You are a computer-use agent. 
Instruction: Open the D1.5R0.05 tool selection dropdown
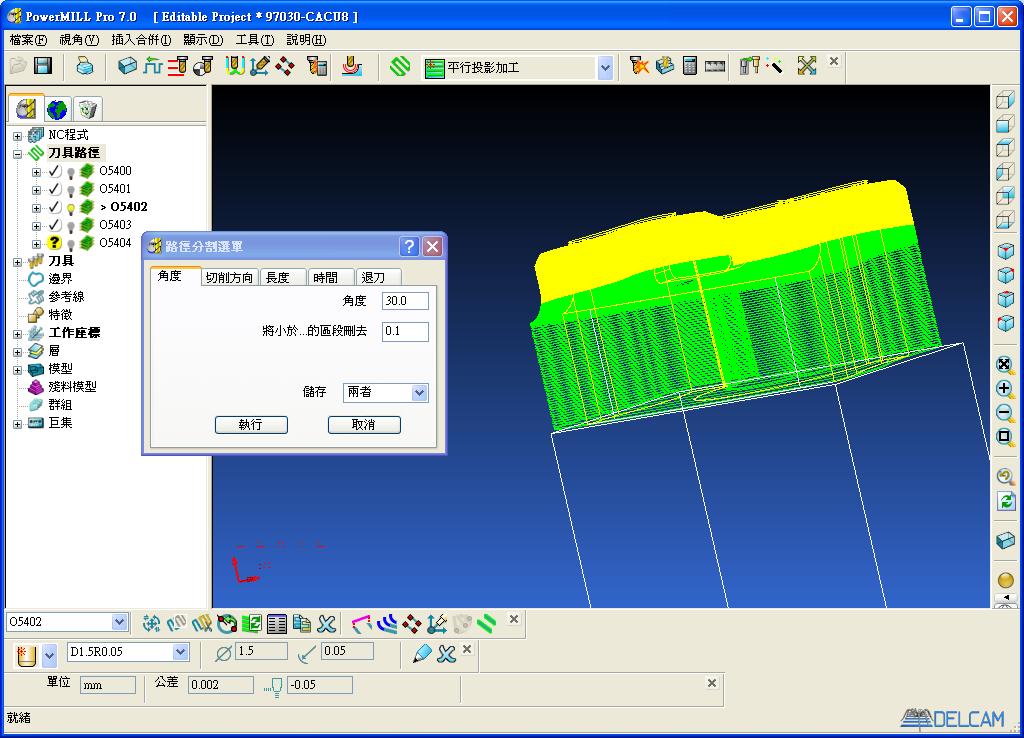180,652
